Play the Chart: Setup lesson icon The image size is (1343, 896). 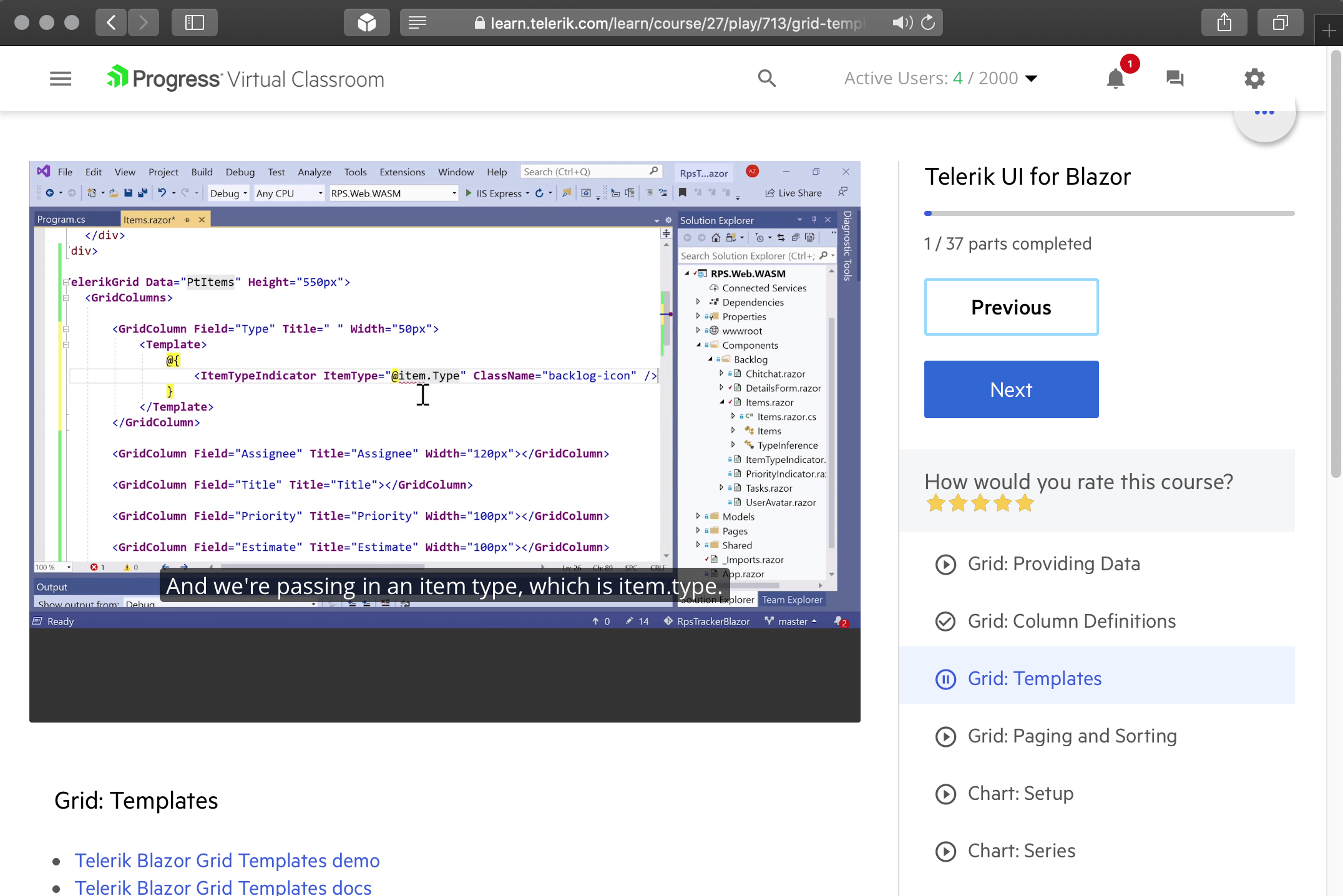[945, 794]
